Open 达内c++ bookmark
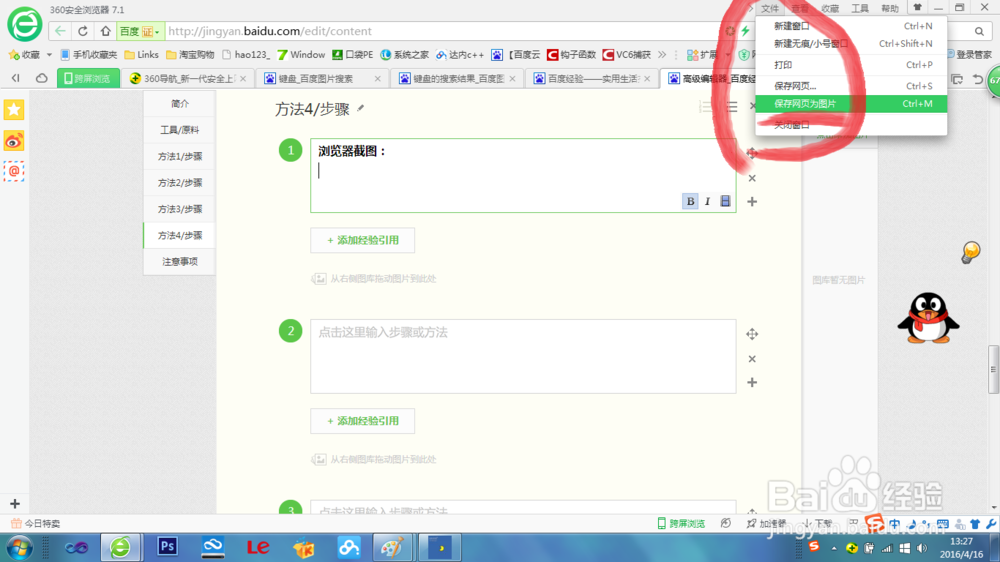The image size is (1000, 562). 460,55
